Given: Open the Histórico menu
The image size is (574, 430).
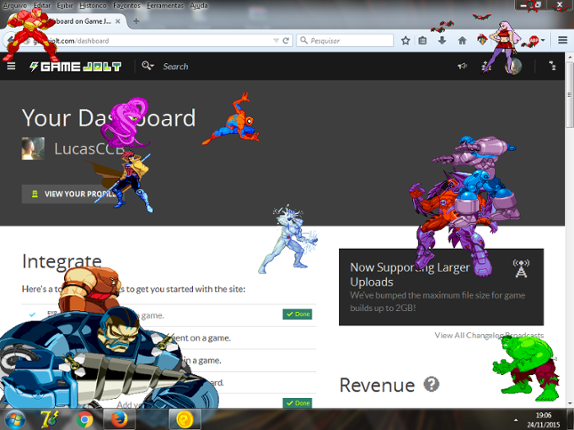Looking at the screenshot, I should 93,5.
